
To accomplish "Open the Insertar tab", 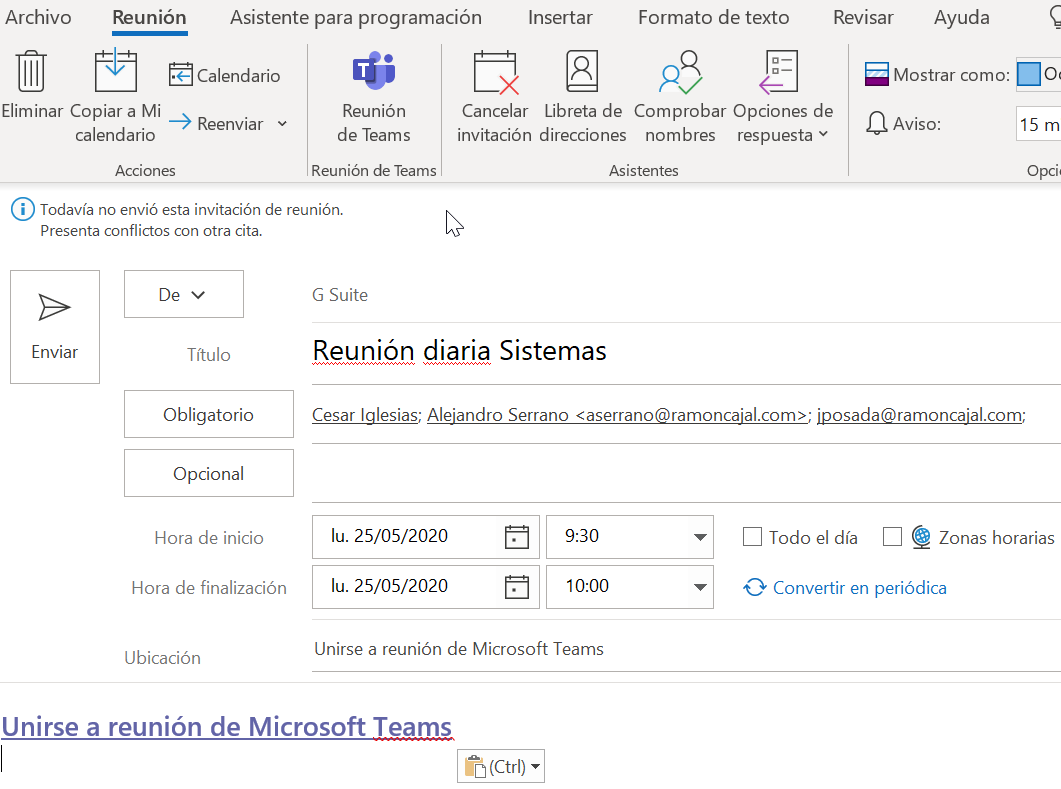I will pyautogui.click(x=560, y=18).
